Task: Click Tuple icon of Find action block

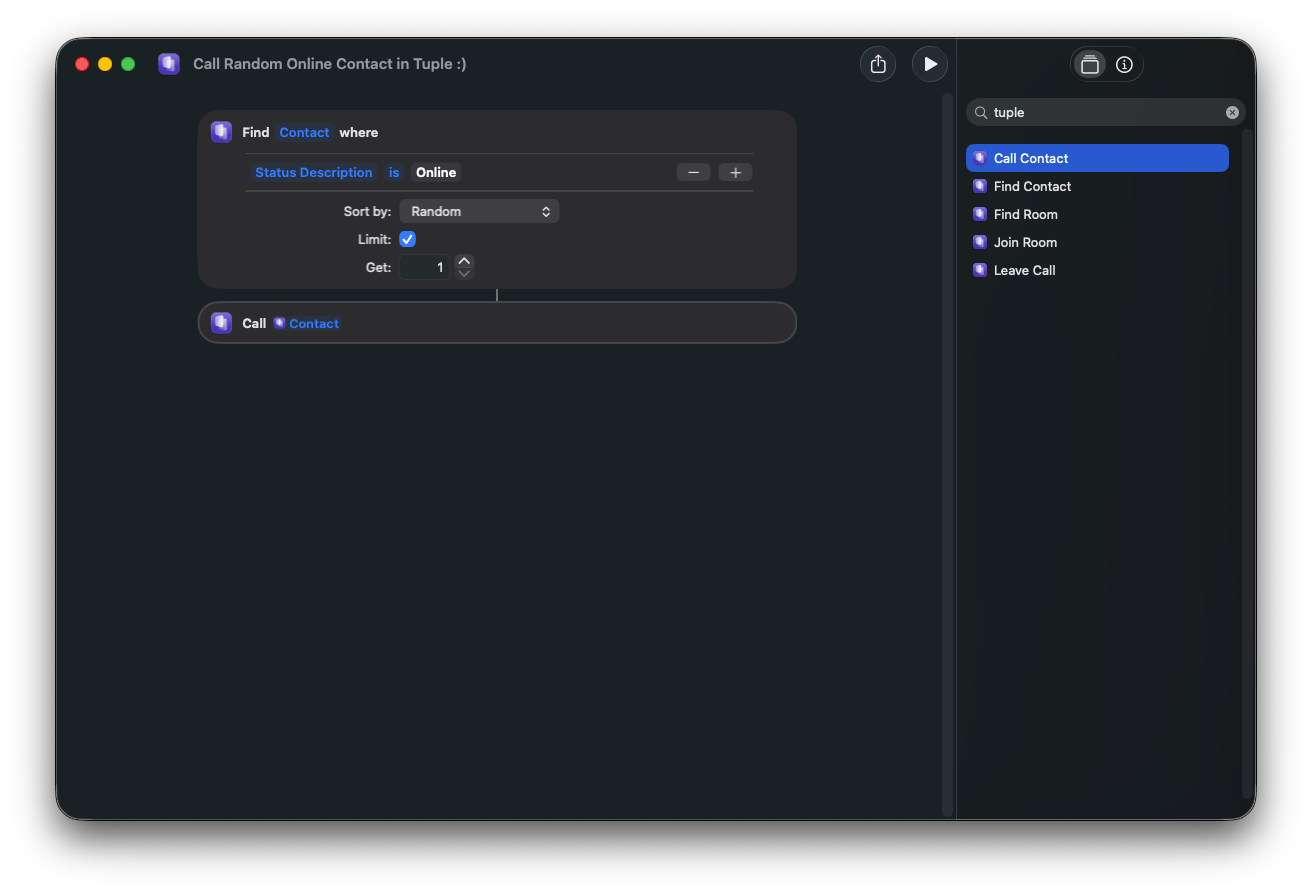Action: (221, 132)
